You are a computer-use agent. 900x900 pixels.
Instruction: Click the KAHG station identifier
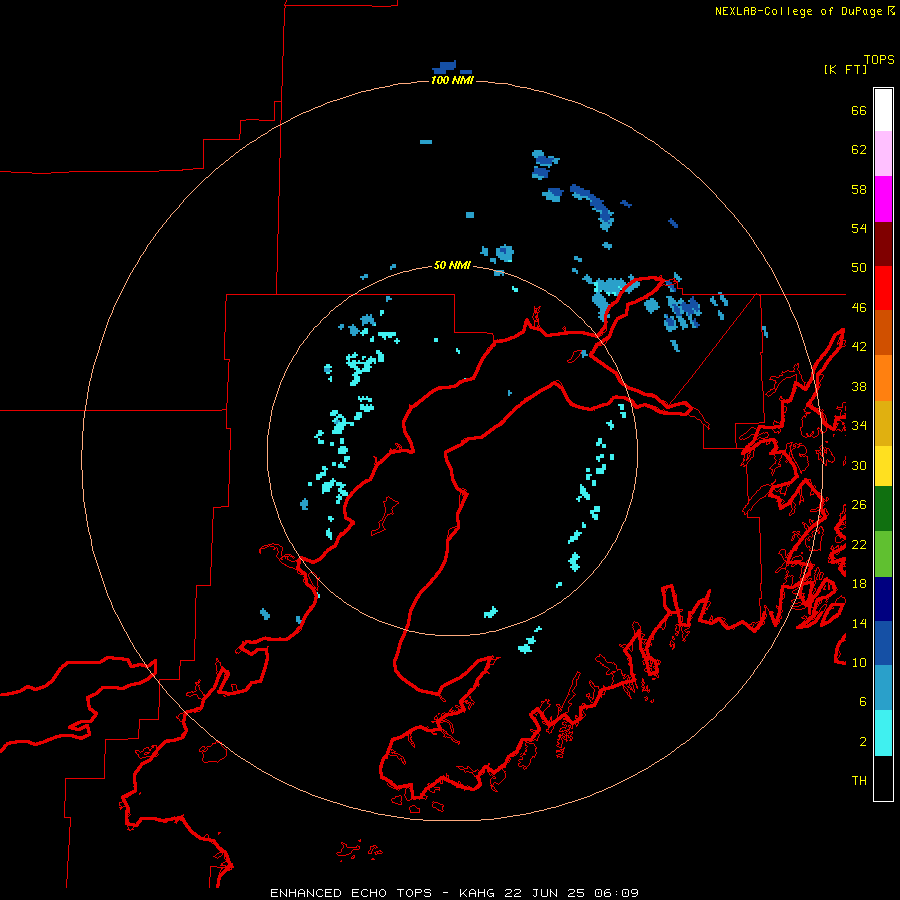coord(478,893)
